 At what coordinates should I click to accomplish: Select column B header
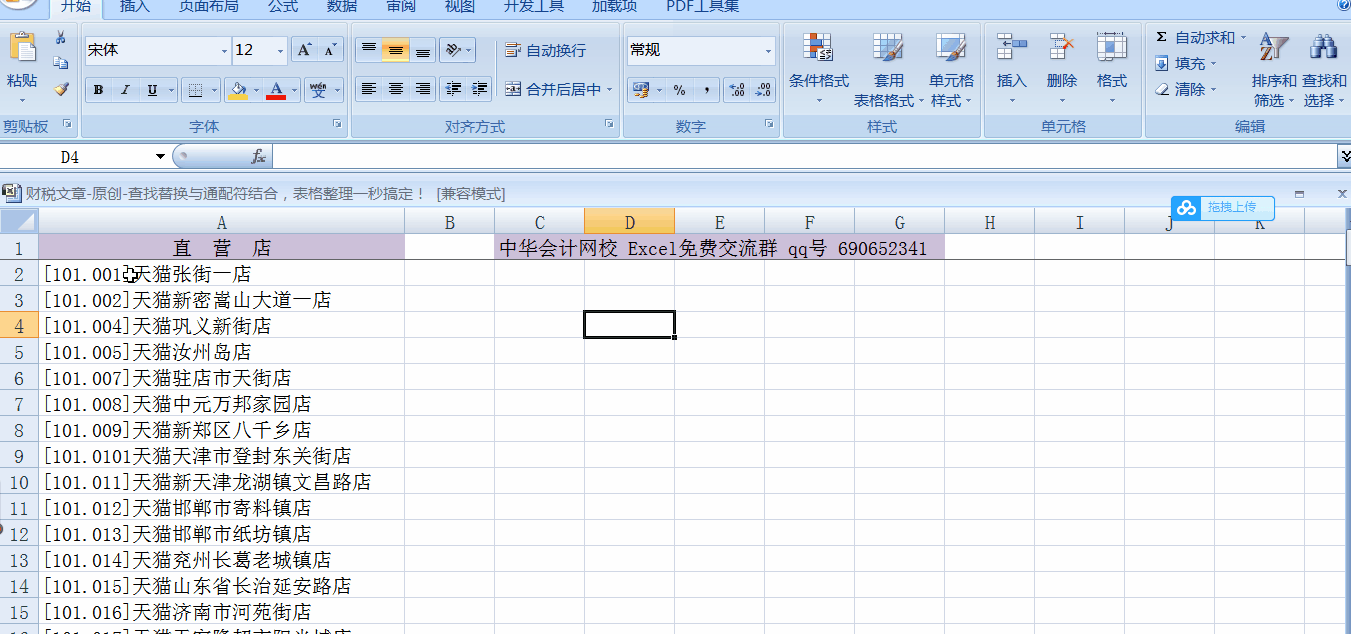pyautogui.click(x=449, y=222)
